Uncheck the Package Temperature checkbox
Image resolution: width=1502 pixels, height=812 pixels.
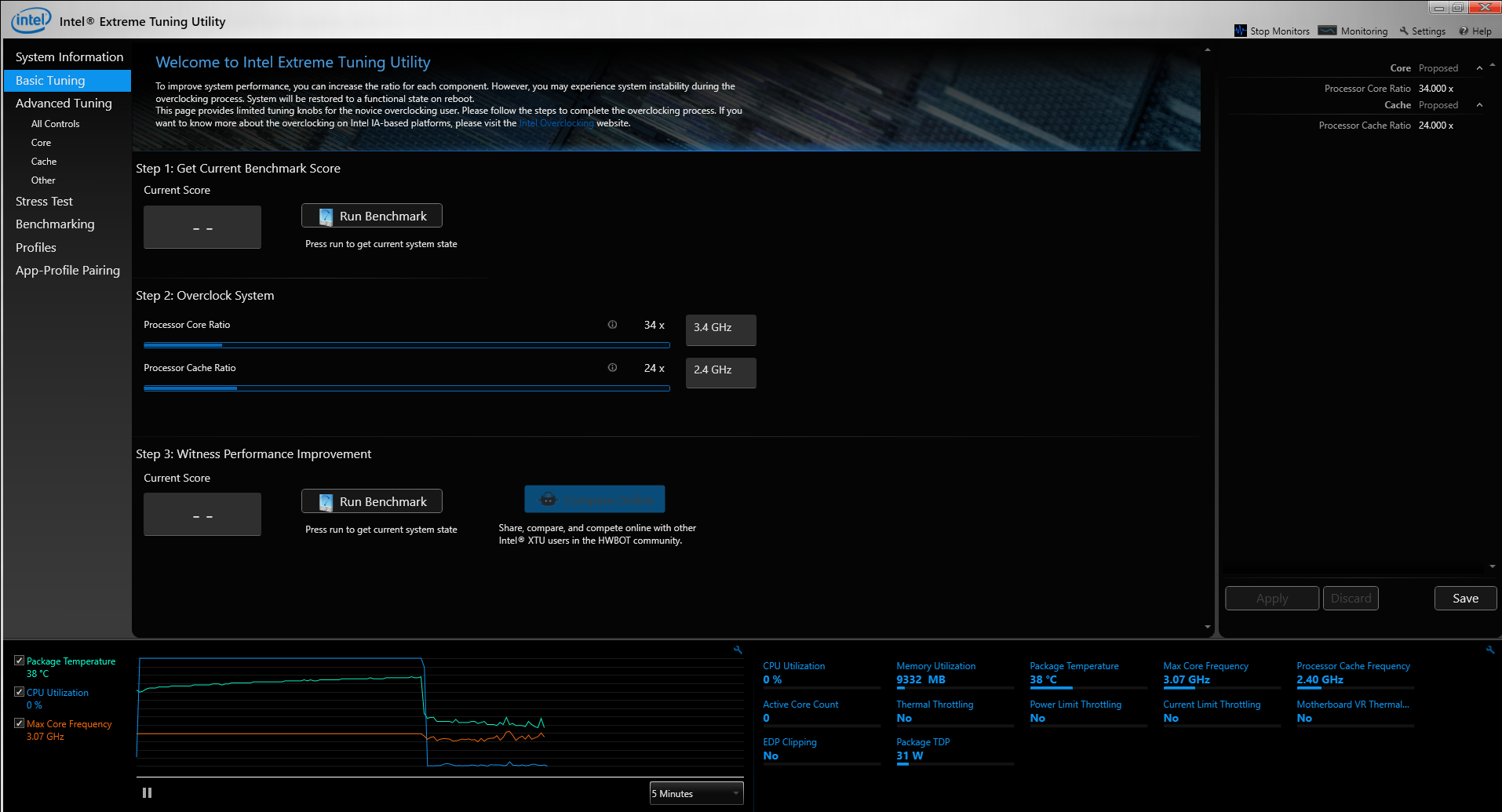point(19,661)
